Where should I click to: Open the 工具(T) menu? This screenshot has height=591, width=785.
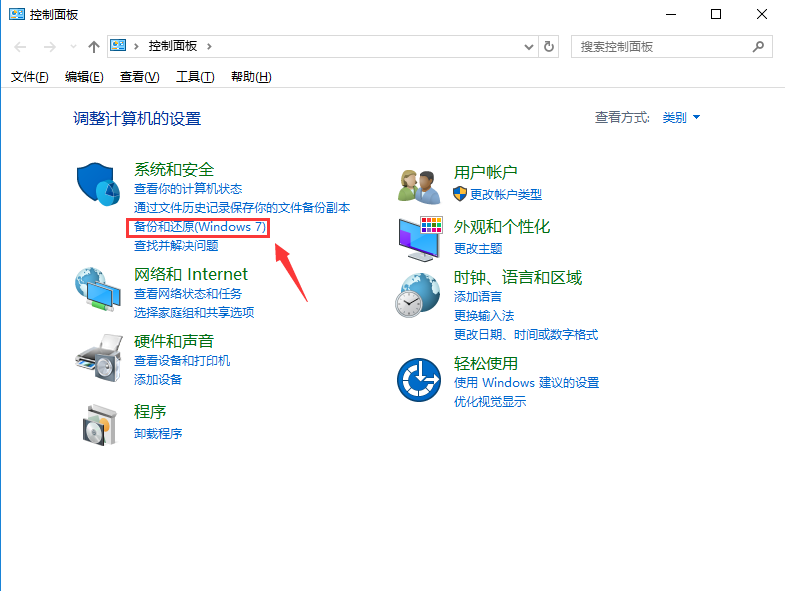pos(195,77)
